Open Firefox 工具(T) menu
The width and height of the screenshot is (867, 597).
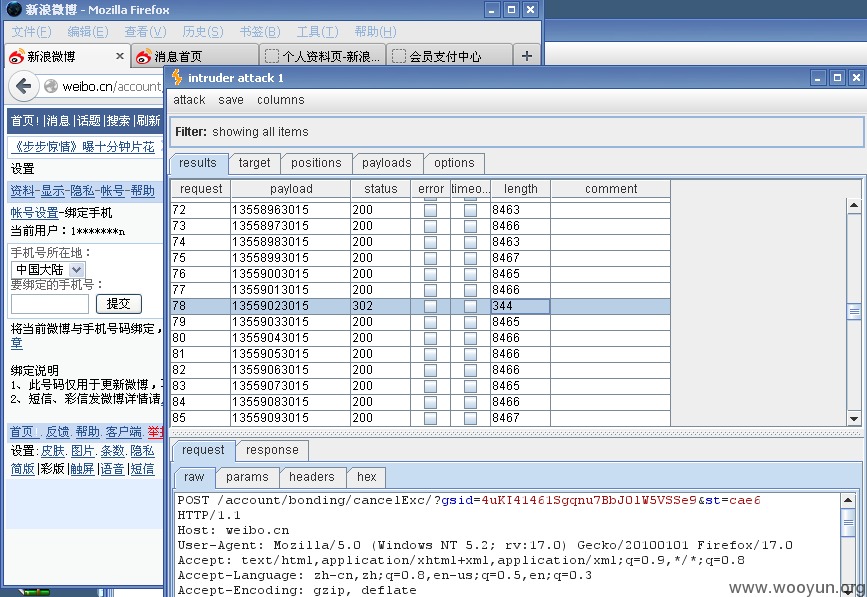(317, 32)
